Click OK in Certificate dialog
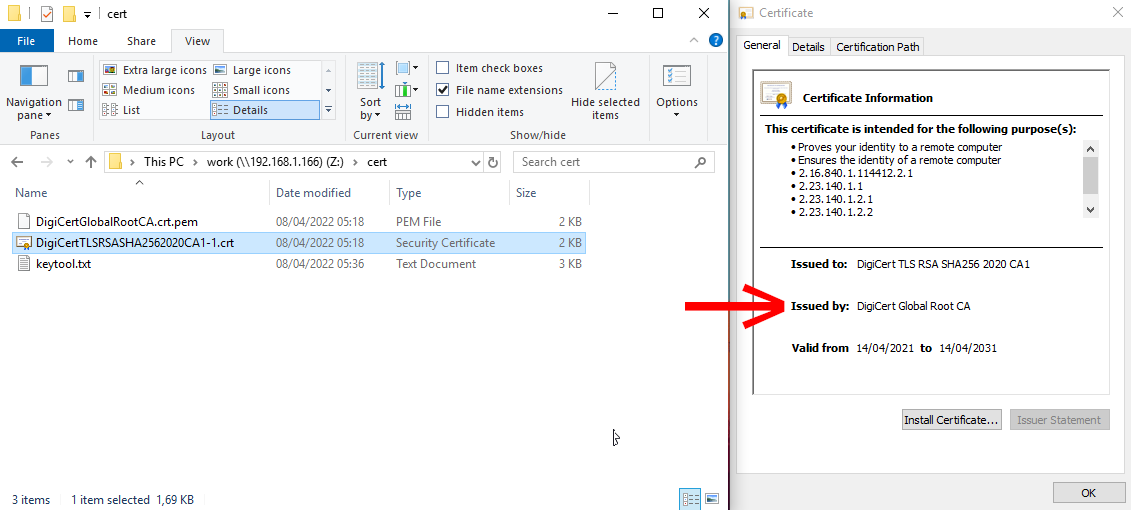Viewport: 1131px width, 510px height. (1088, 493)
